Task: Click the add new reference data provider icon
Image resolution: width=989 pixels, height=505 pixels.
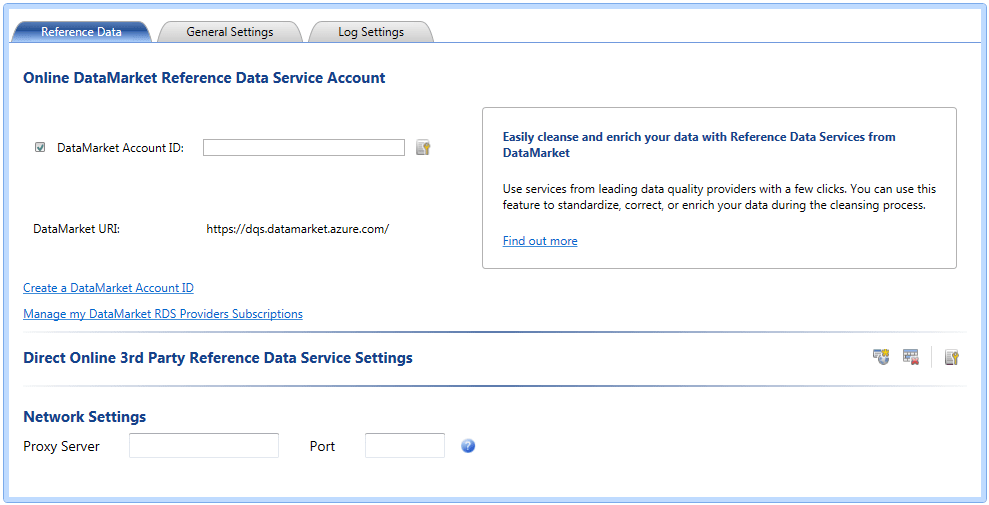Action: click(x=881, y=357)
